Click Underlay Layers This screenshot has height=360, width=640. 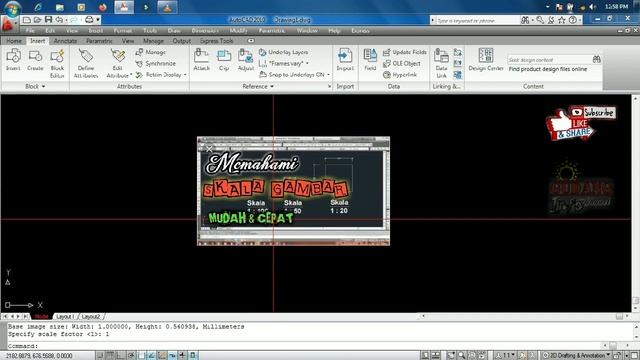[284, 52]
